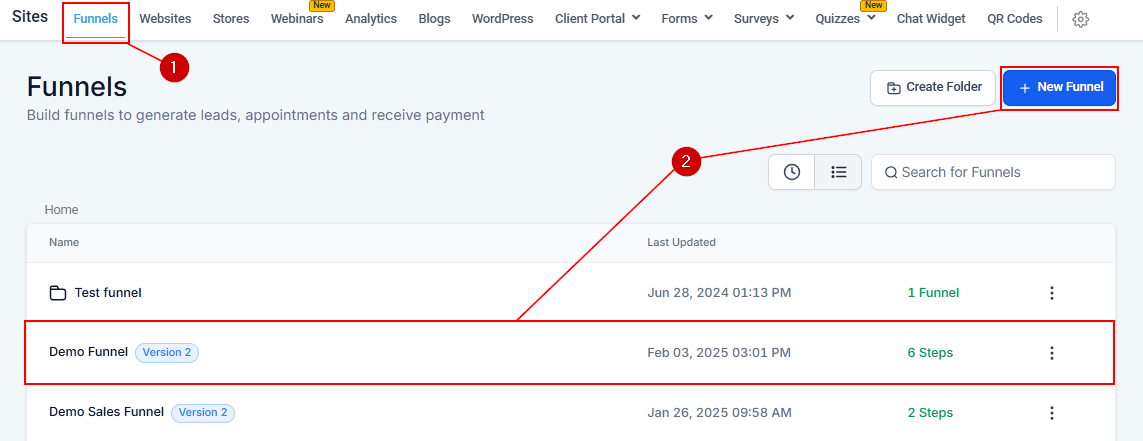Open the Webinars tab
The width and height of the screenshot is (1143, 441).
(296, 19)
